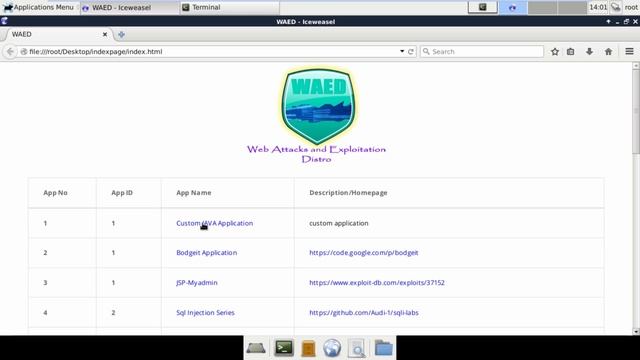Follow the code.google.com bodgeit URL
The height and width of the screenshot is (360, 640).
tap(364, 253)
